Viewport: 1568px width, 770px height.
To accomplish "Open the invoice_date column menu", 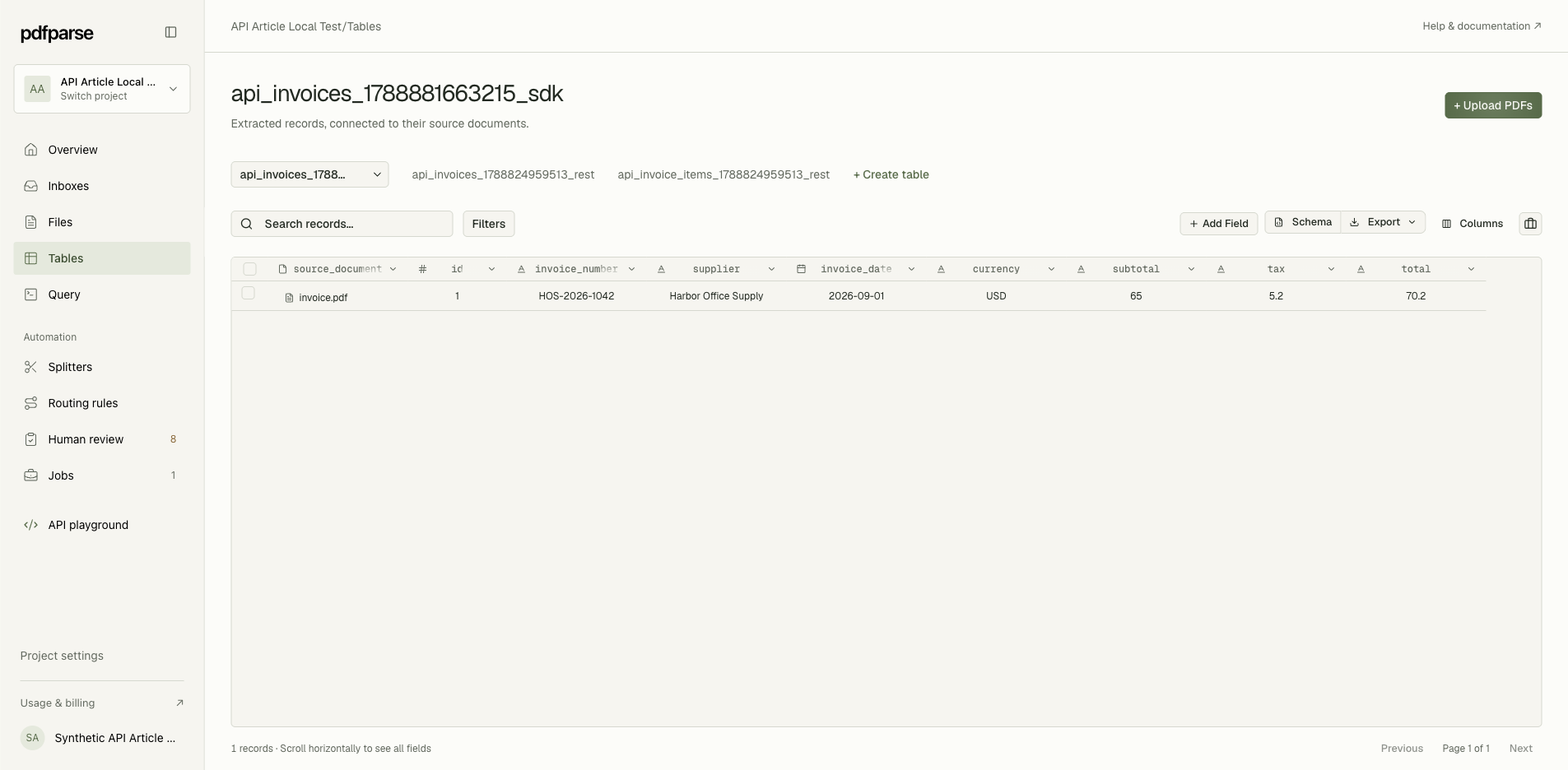I will pos(911,269).
